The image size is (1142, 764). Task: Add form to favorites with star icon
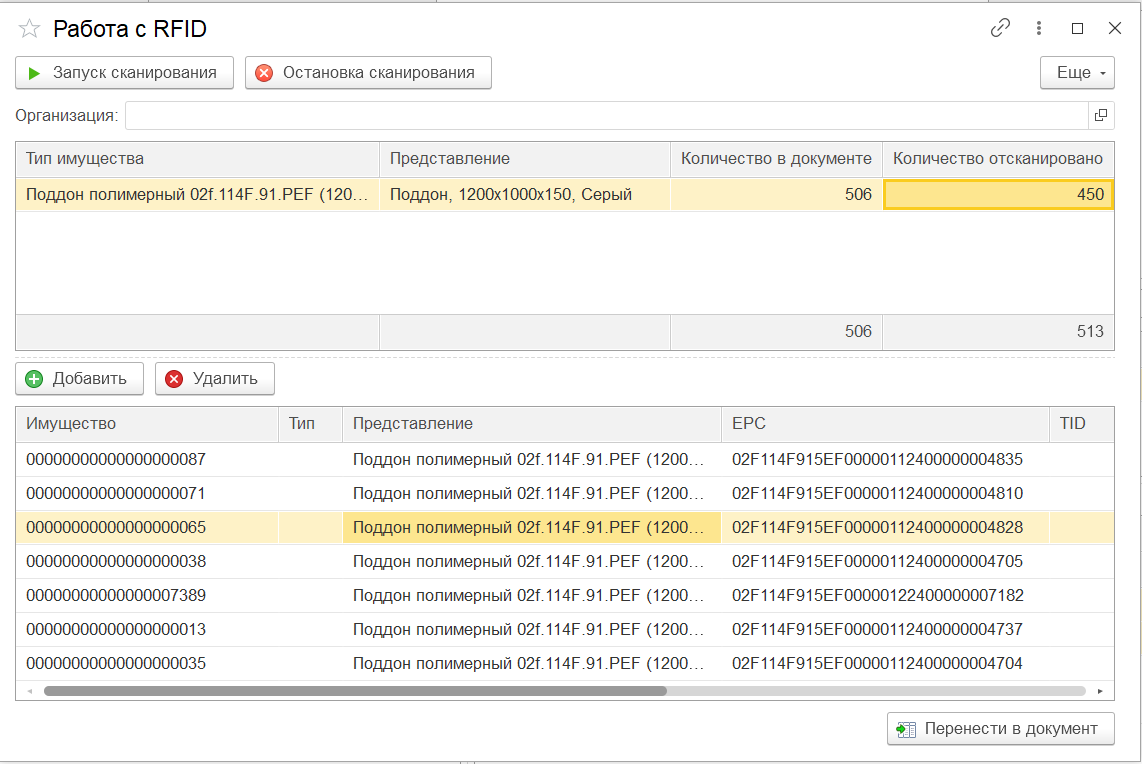[x=30, y=29]
